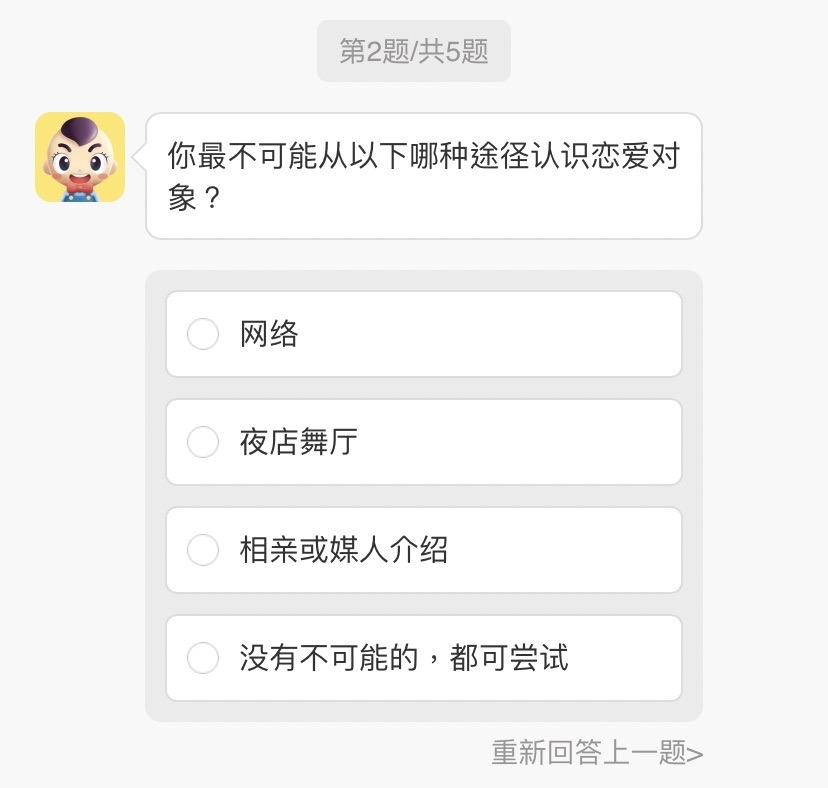Click the arrow after 重新回答上一题

coord(696,754)
